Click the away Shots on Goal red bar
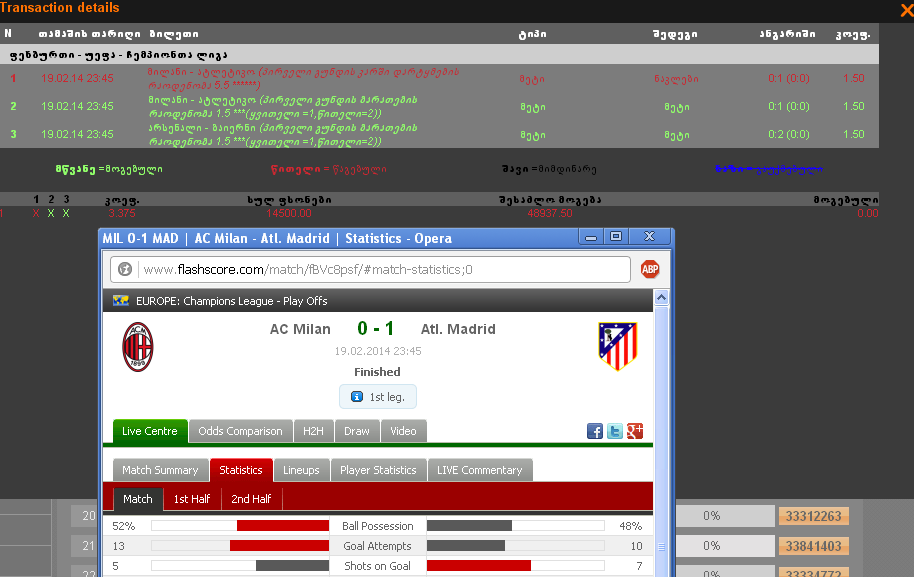Screen dimensions: 914x577 click(479, 565)
